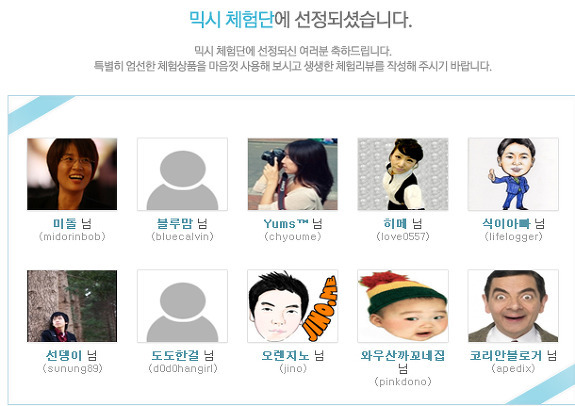Click the 미돌 님 username link
This screenshot has height=406, width=575.
(x=72, y=223)
